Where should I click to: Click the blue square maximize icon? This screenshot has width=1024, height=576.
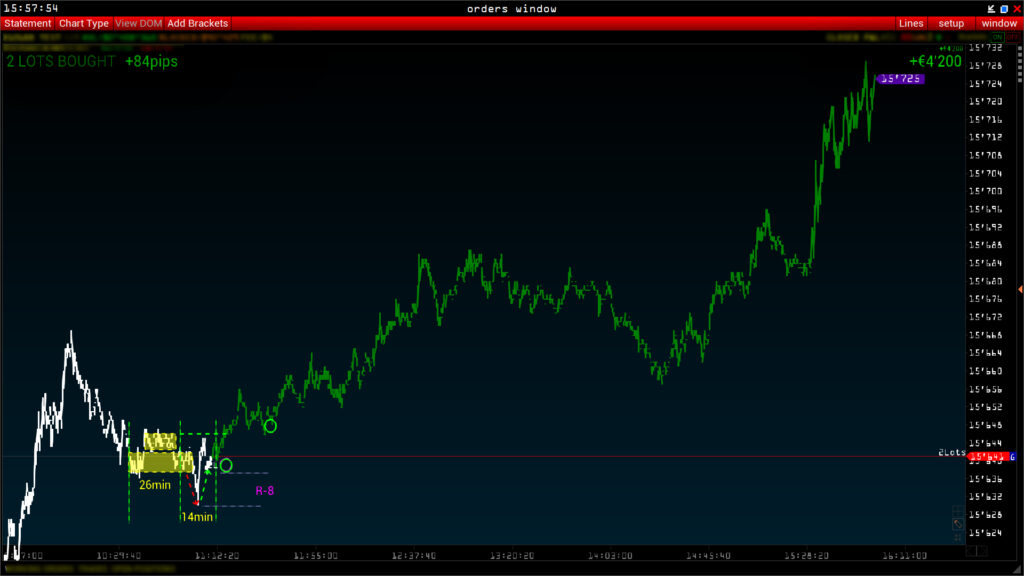click(1003, 8)
